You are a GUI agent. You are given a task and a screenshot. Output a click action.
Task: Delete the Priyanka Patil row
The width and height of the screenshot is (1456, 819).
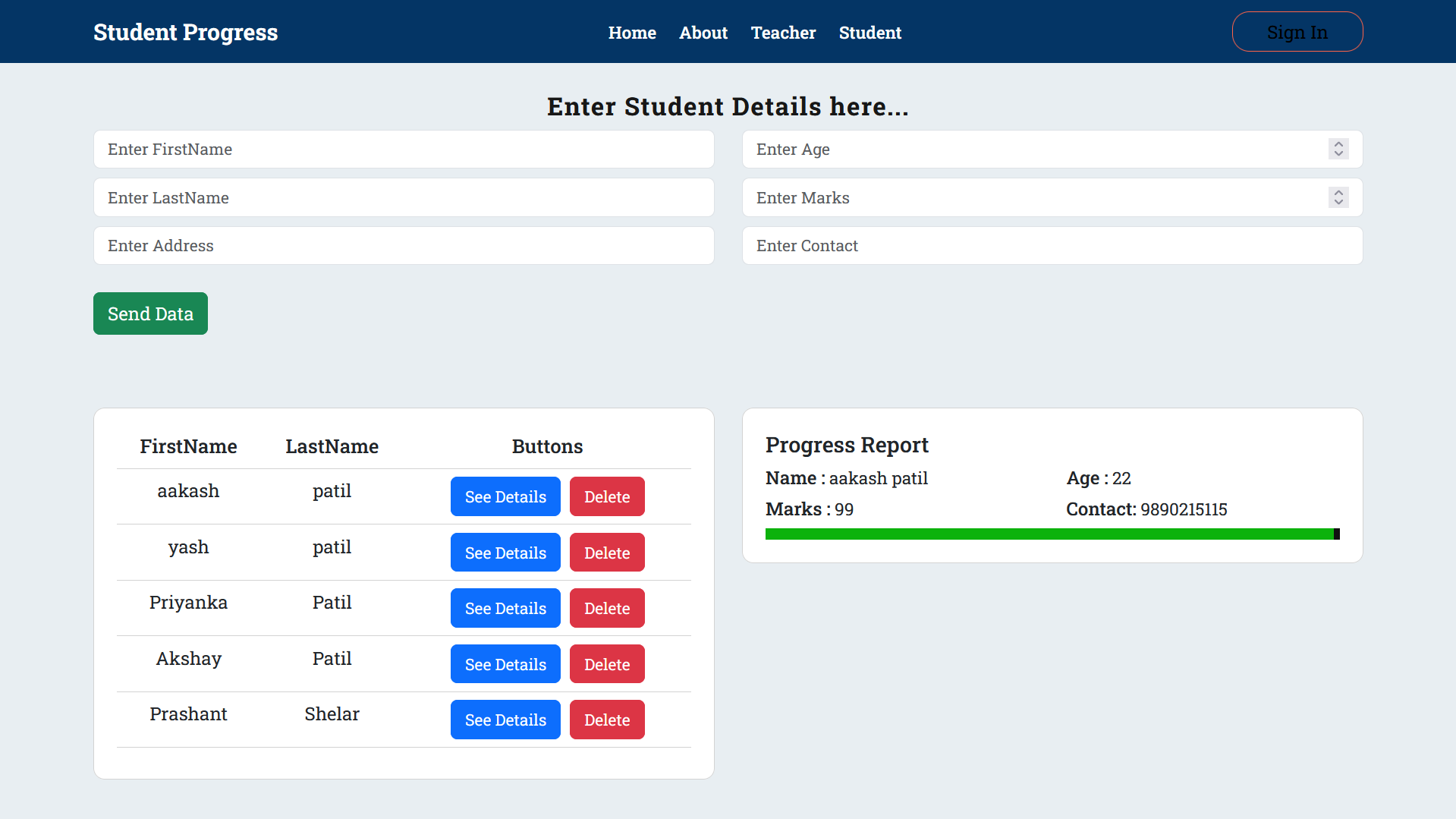(x=607, y=608)
